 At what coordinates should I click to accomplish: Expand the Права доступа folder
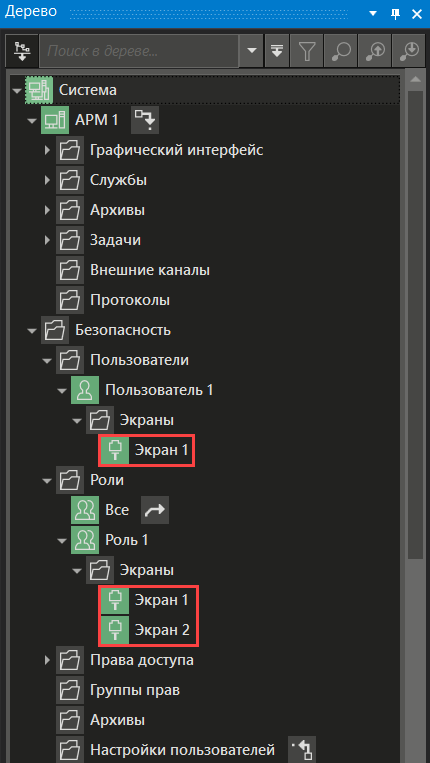[x=47, y=660]
